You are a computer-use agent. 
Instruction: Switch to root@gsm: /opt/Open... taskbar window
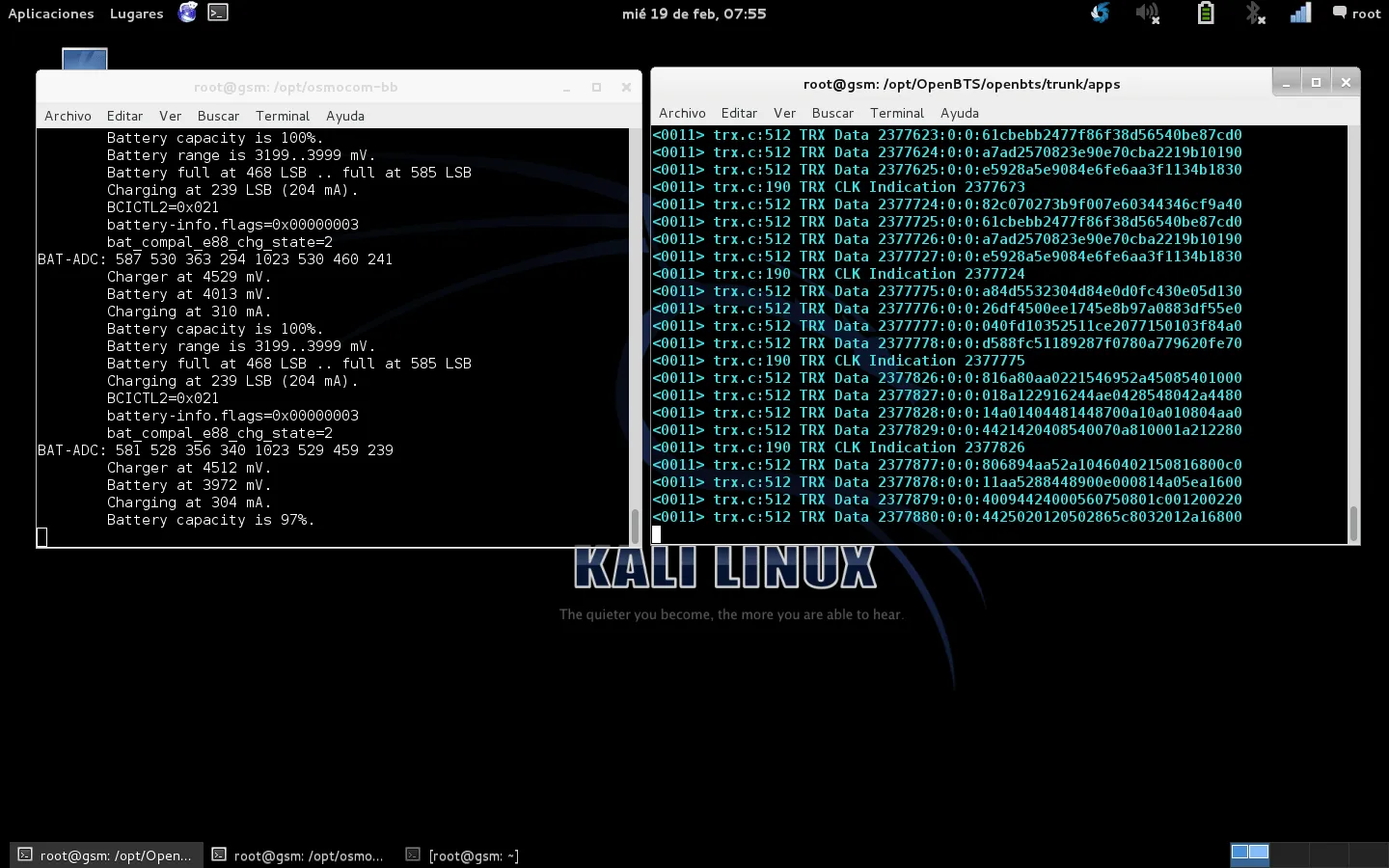click(x=106, y=855)
